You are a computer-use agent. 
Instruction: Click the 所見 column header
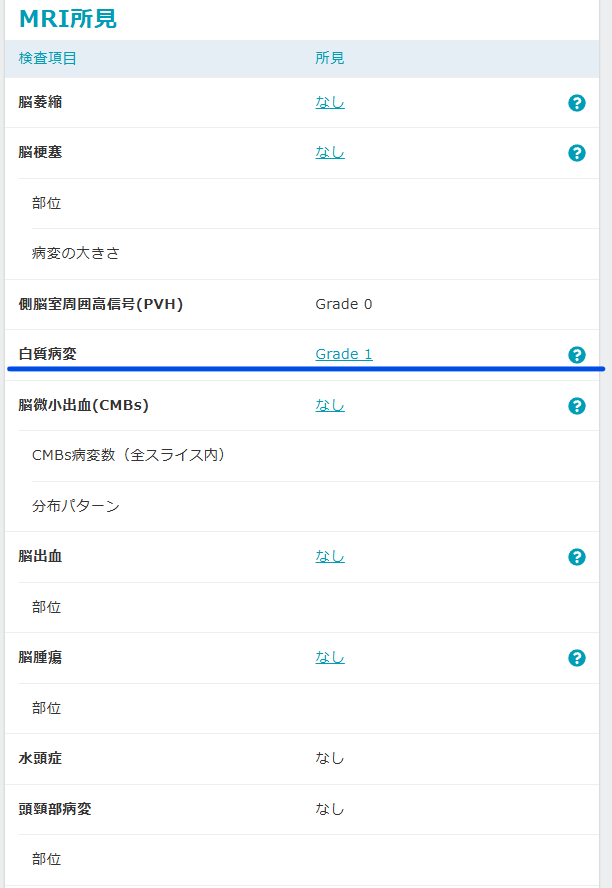click(x=330, y=58)
